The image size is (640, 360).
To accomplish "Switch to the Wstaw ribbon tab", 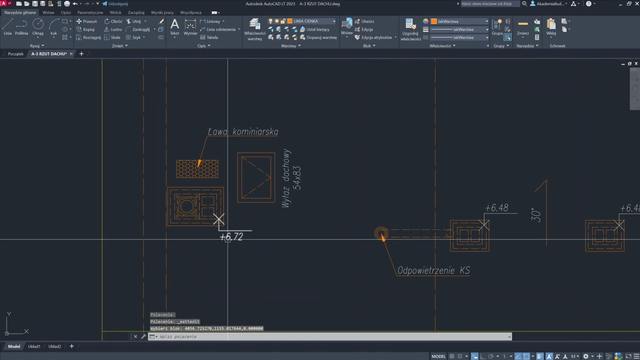I will point(48,13).
